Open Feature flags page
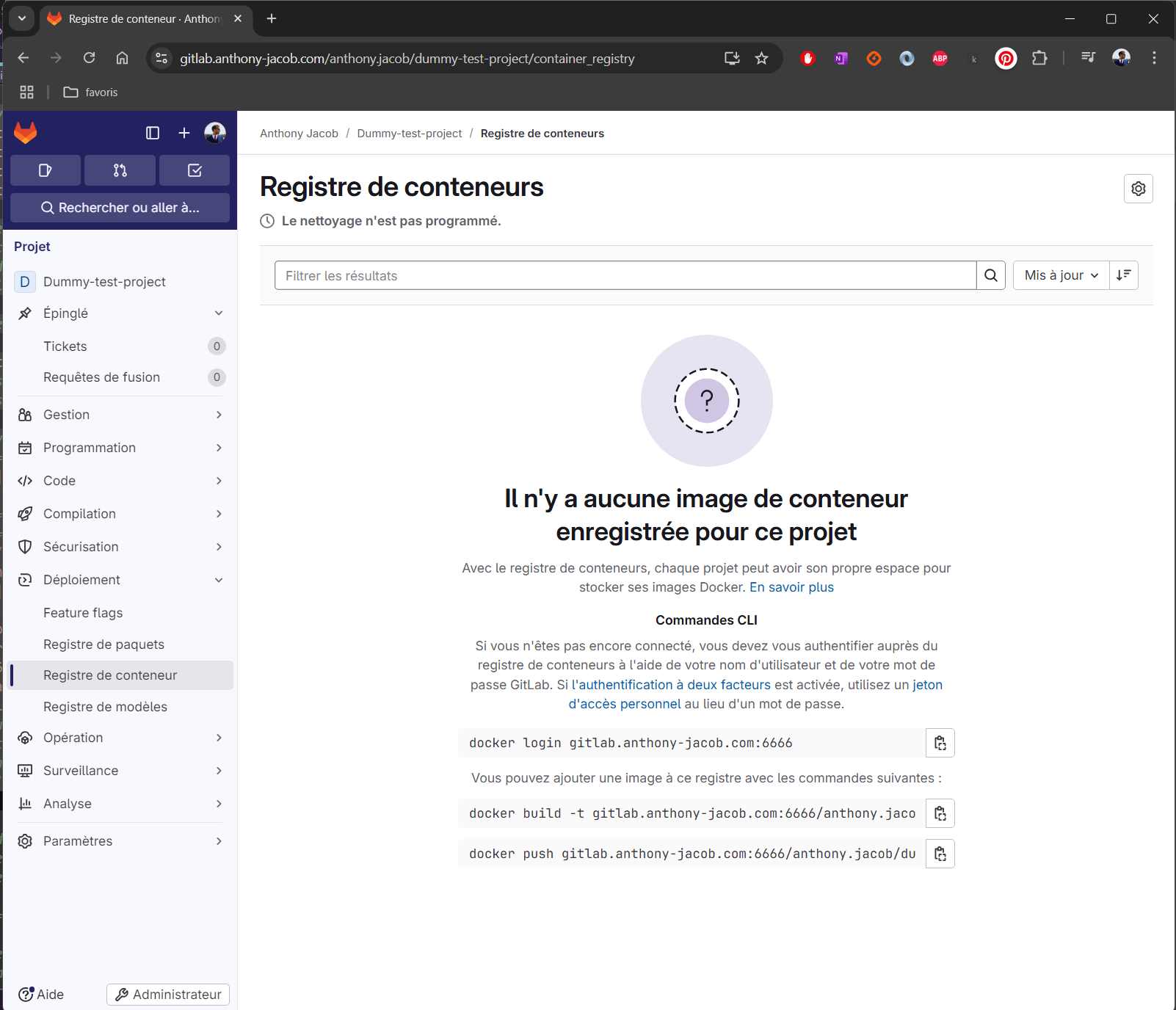 click(120, 613)
